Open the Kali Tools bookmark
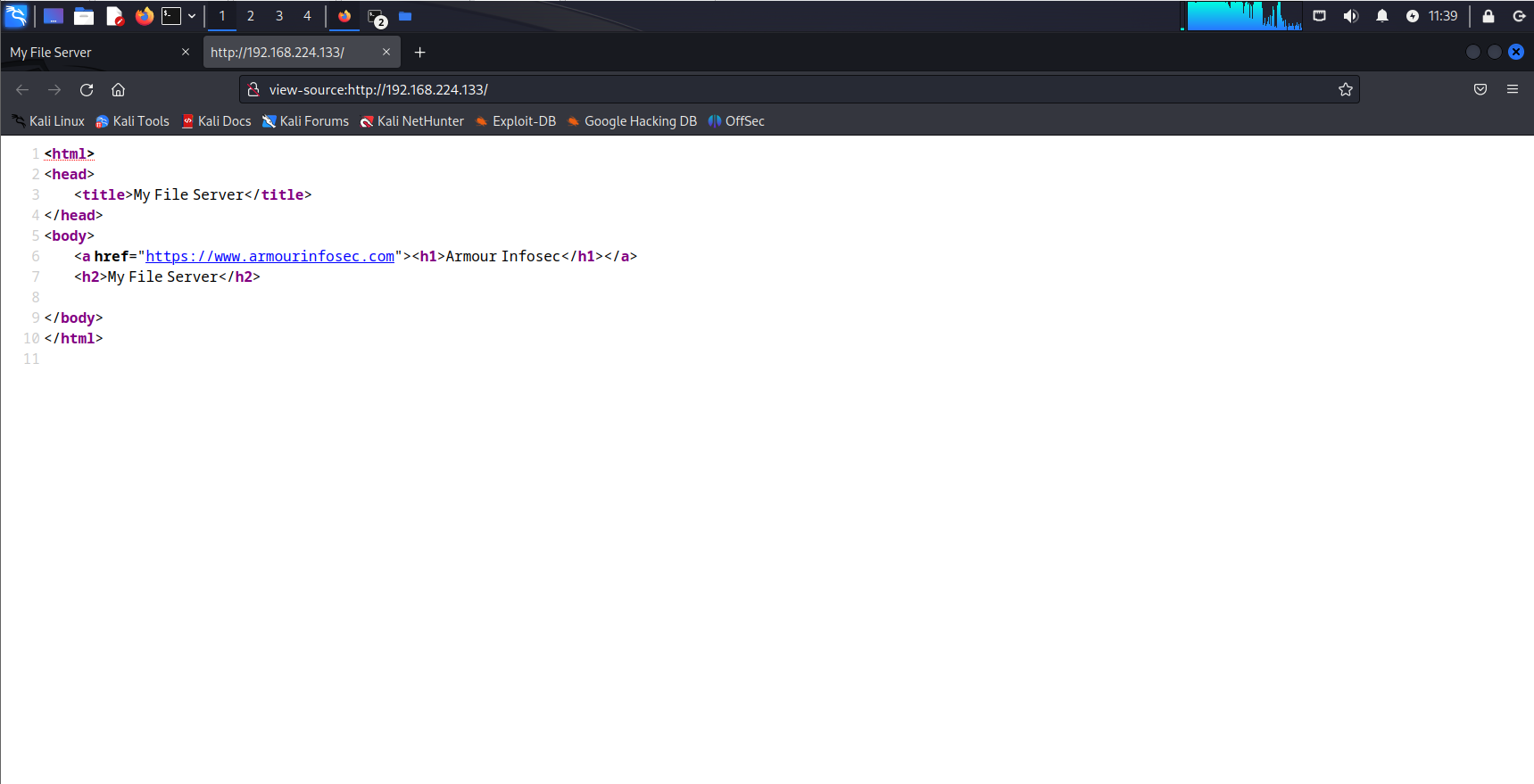1534x784 pixels. pos(132,121)
